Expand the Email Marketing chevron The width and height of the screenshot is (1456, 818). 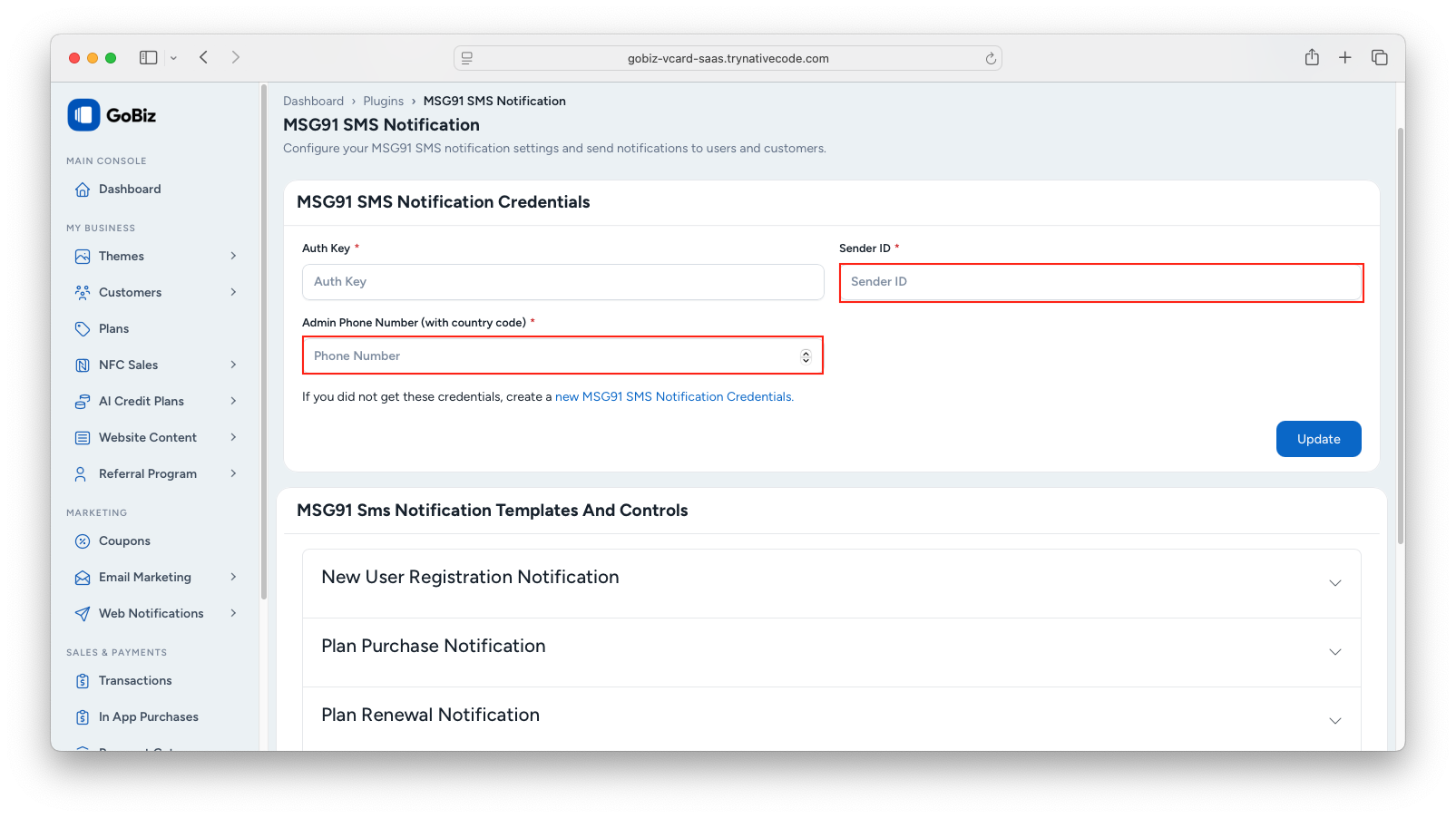tap(233, 577)
